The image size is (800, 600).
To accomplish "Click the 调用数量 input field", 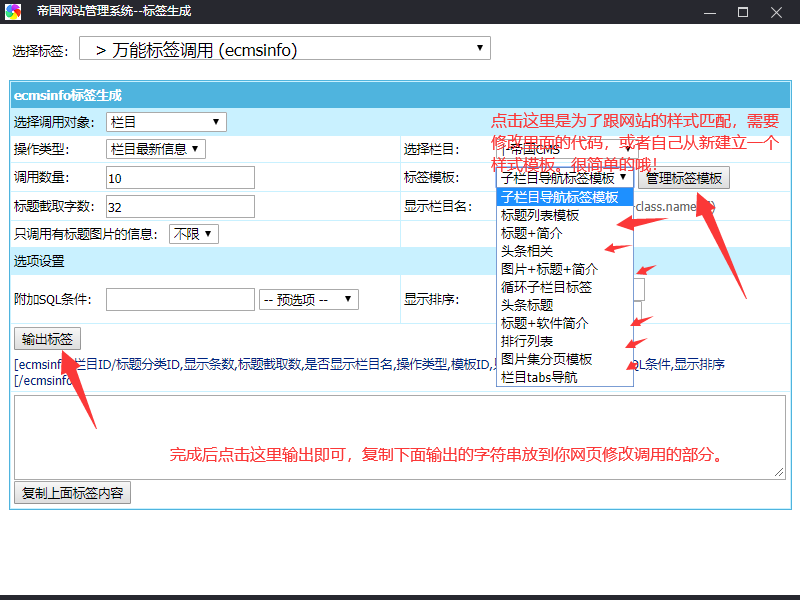I will [x=180, y=178].
